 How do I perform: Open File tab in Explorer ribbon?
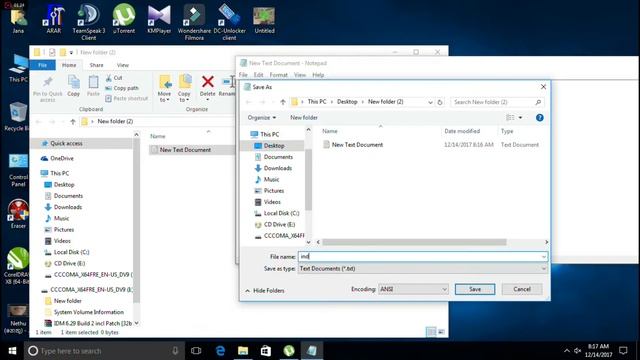(42, 65)
